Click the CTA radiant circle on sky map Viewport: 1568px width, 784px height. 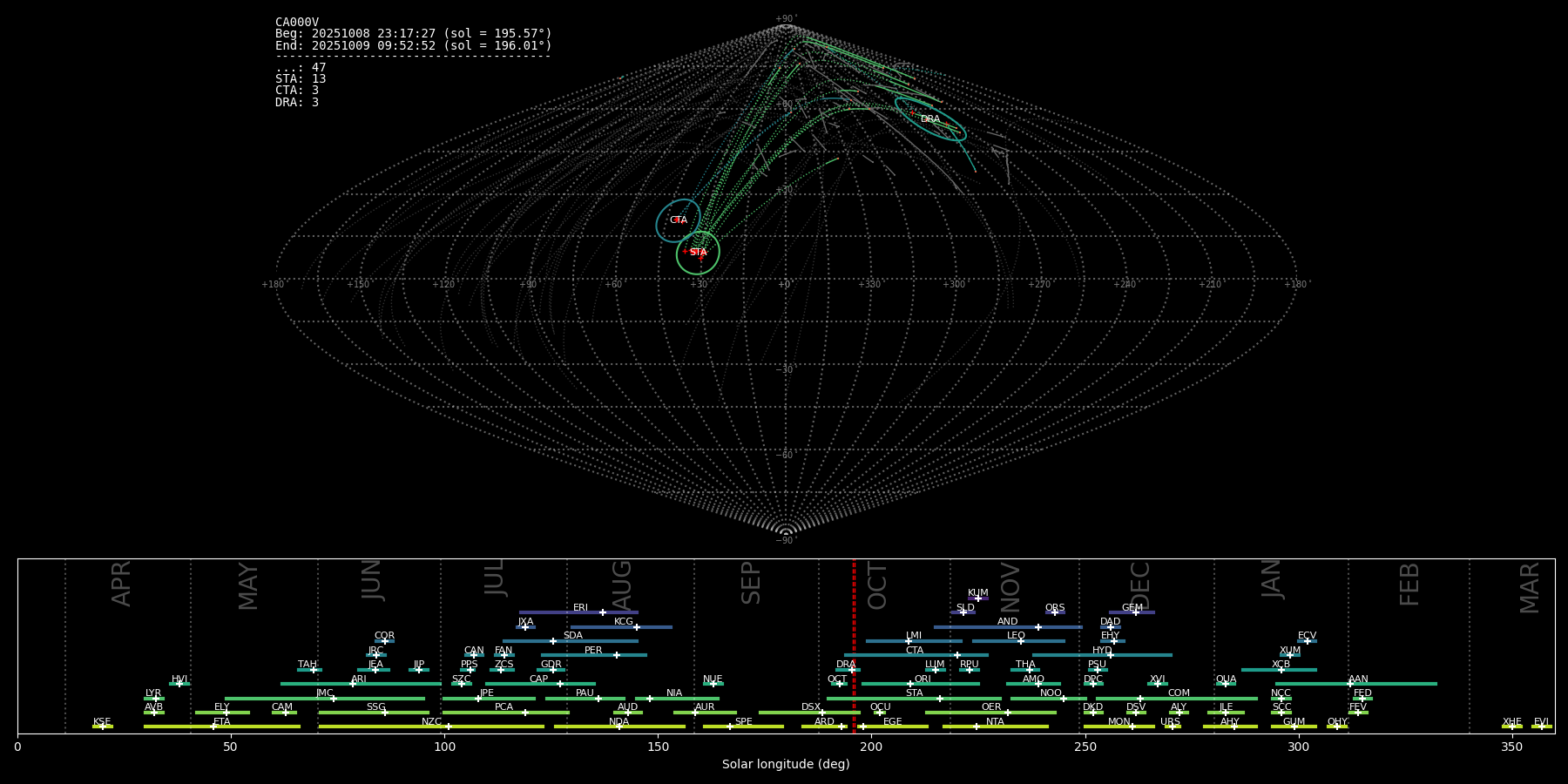point(678,220)
